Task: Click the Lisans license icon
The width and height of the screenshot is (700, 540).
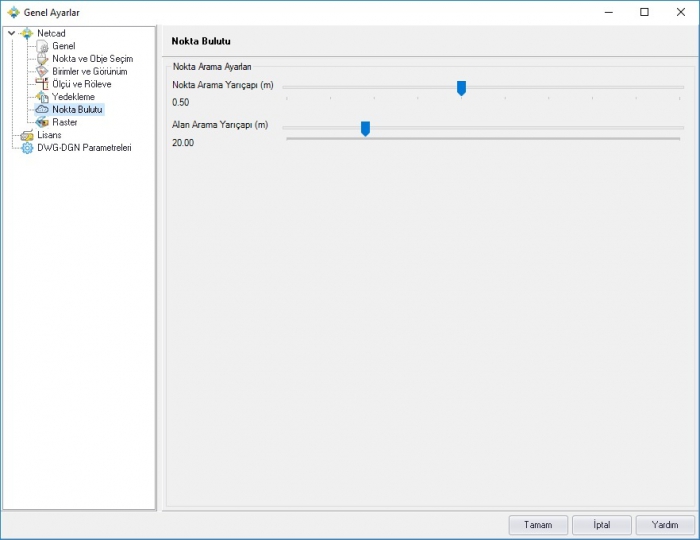Action: click(x=27, y=135)
